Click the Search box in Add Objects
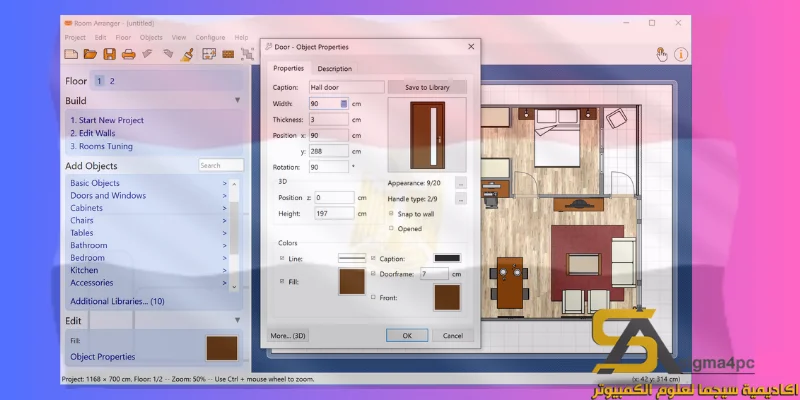Screen dimensions: 800x400 [221, 165]
